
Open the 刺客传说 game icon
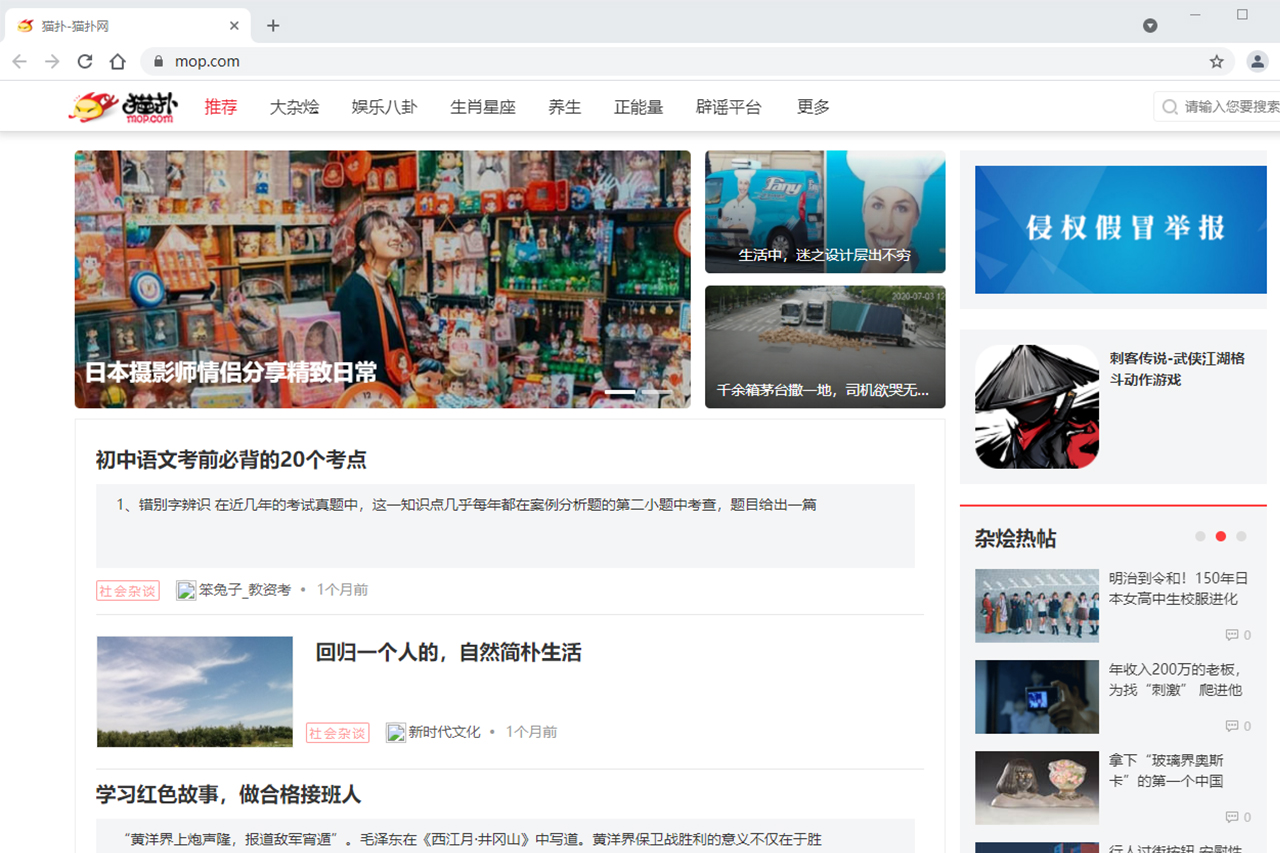pos(1037,407)
